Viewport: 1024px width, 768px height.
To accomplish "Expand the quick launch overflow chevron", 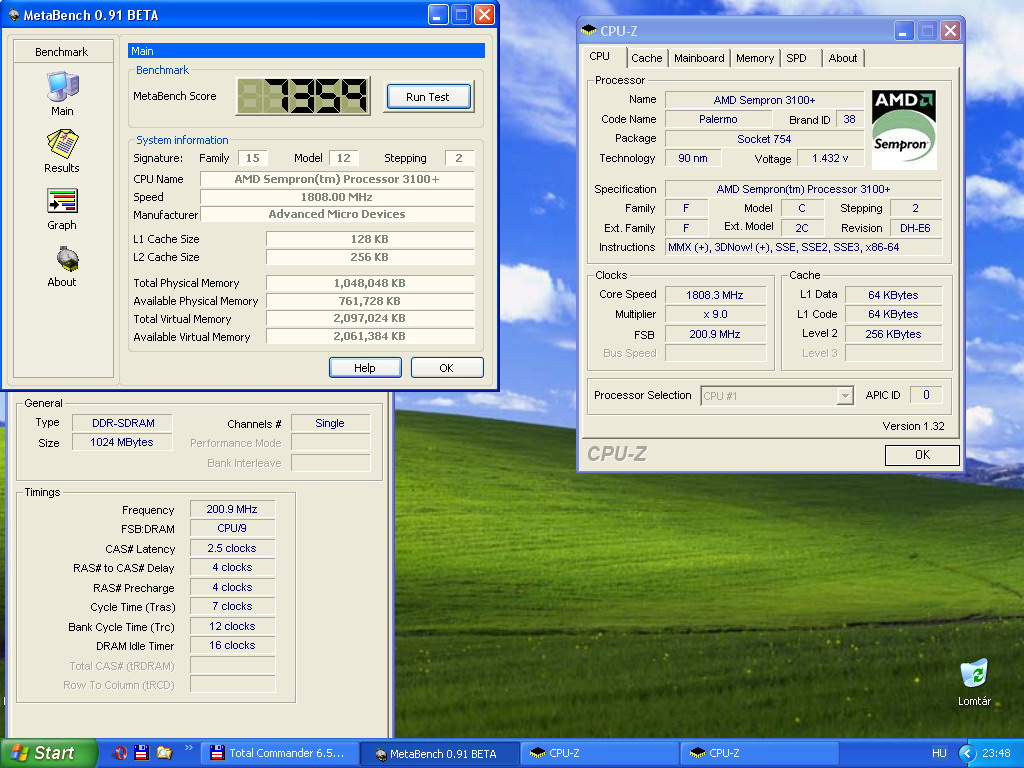I will (189, 748).
